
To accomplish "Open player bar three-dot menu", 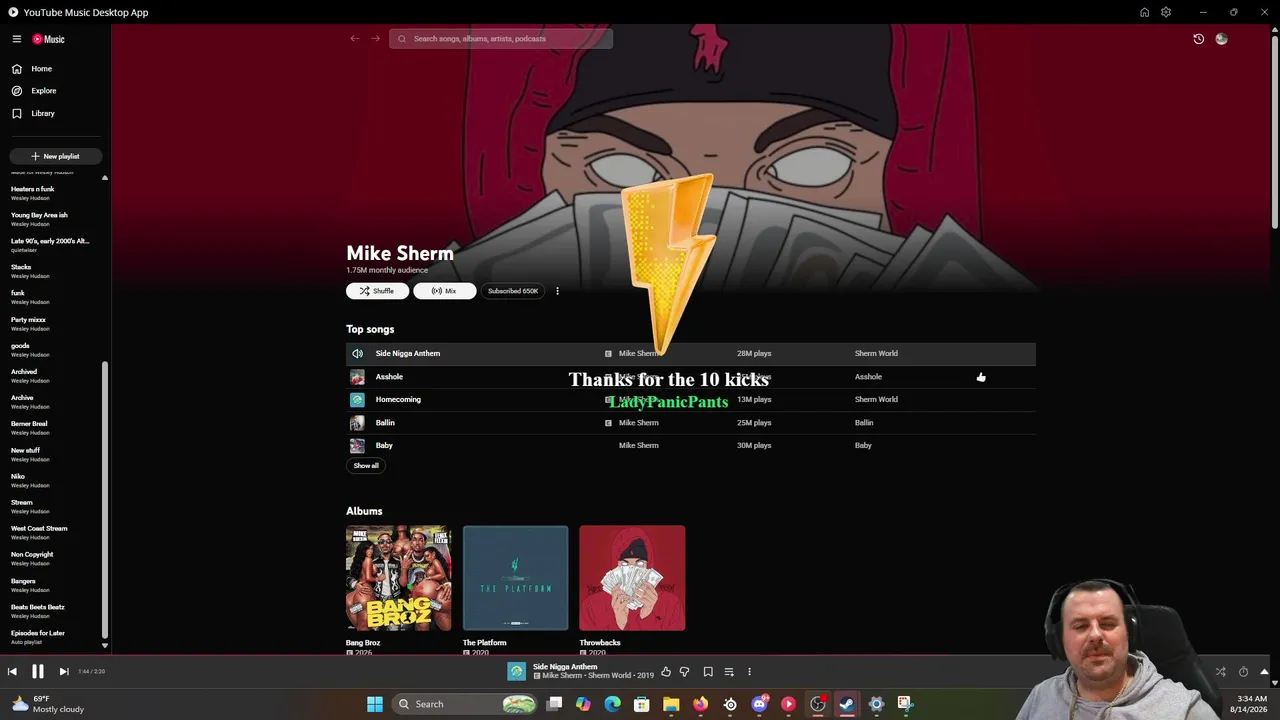I will click(x=749, y=672).
